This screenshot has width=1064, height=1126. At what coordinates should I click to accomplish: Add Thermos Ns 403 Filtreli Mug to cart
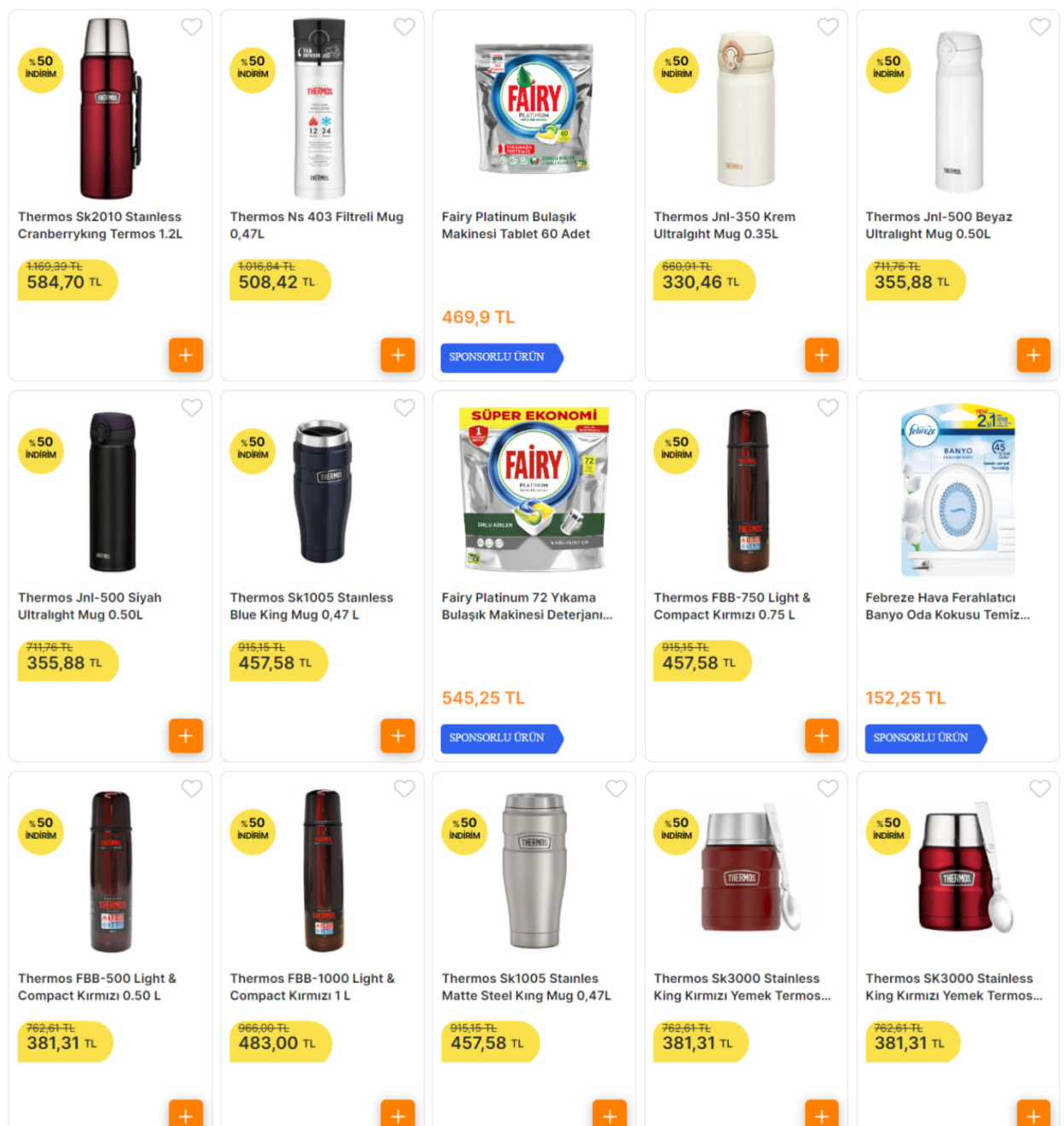398,355
